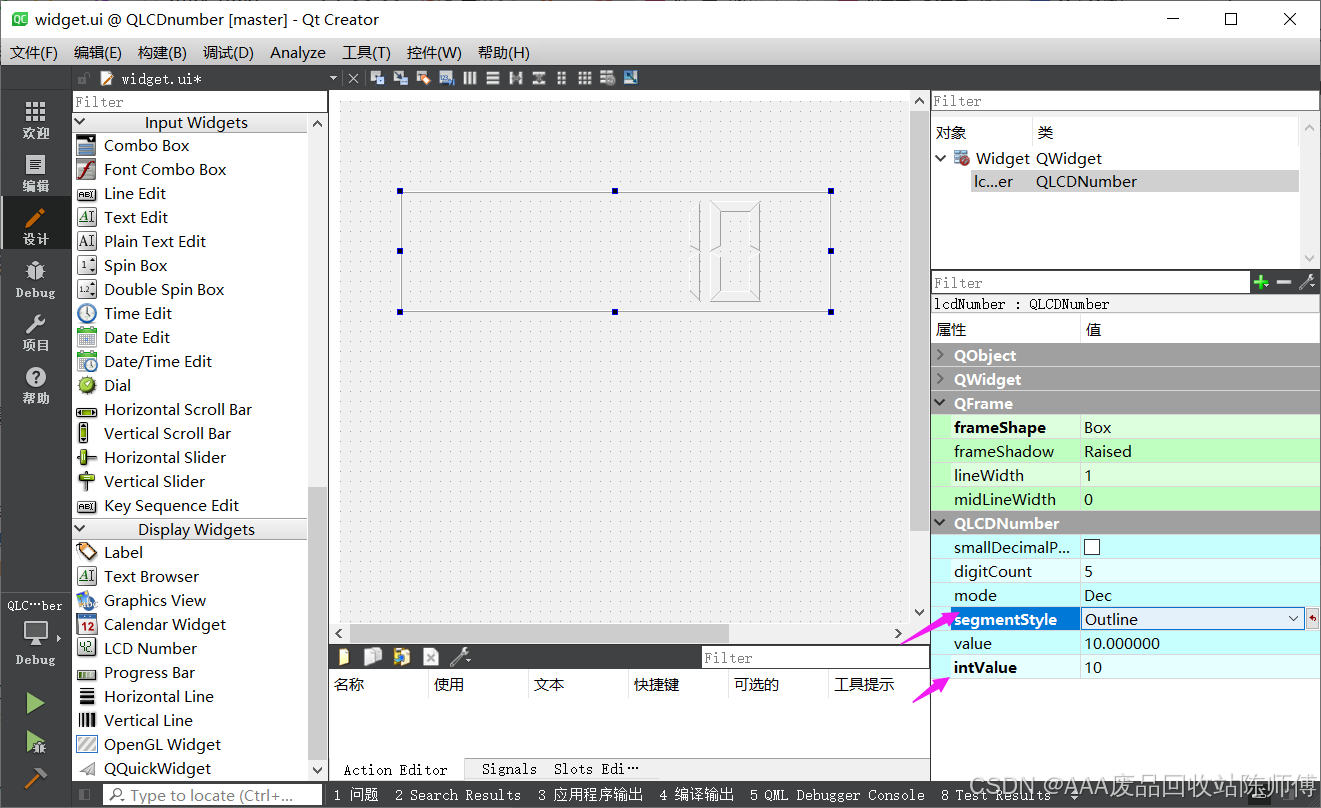
Task: Build the project with the hammer icon
Action: pos(36,777)
